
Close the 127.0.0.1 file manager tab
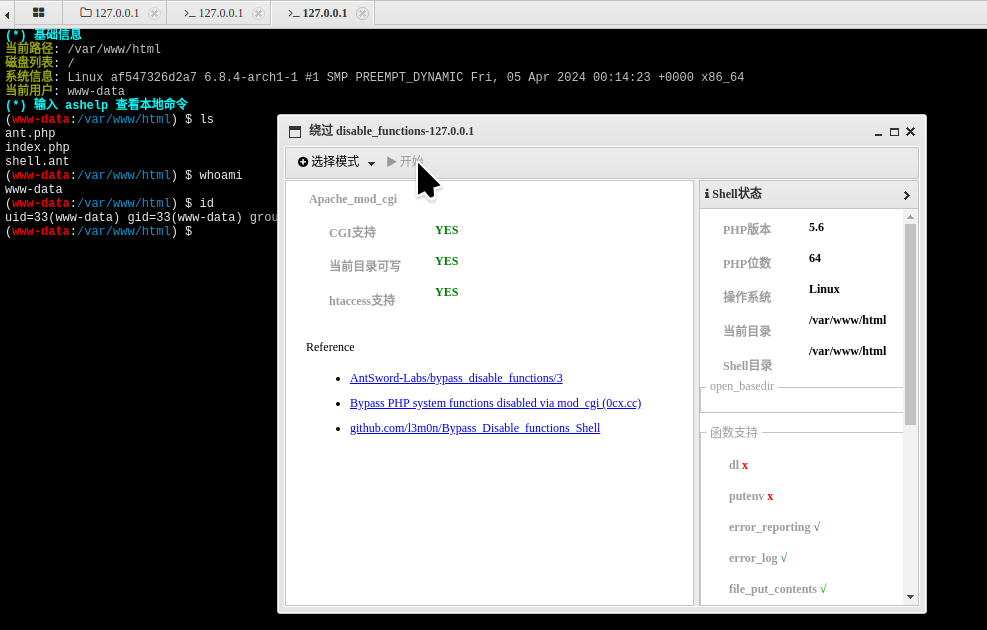(152, 13)
